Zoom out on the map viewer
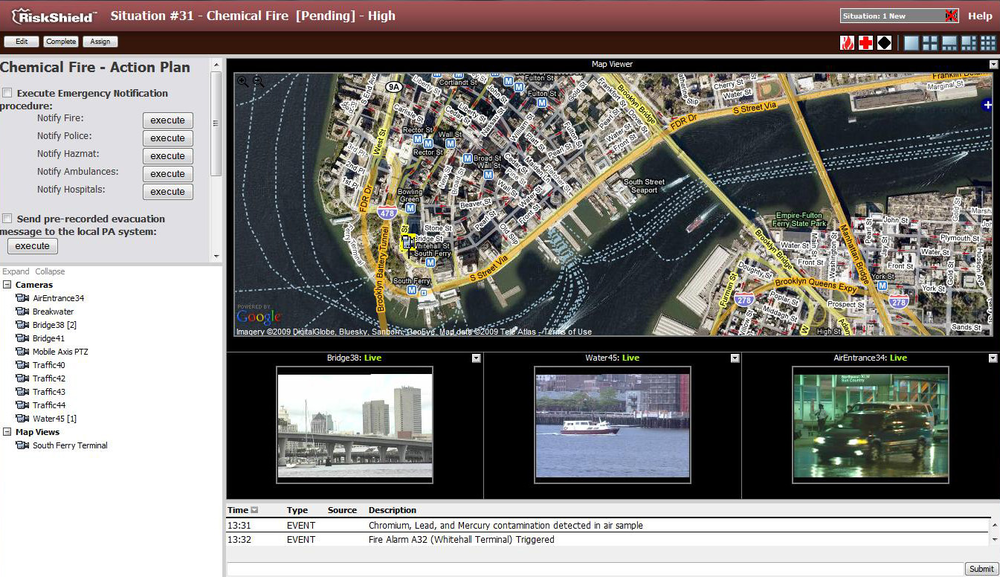 [x=258, y=82]
